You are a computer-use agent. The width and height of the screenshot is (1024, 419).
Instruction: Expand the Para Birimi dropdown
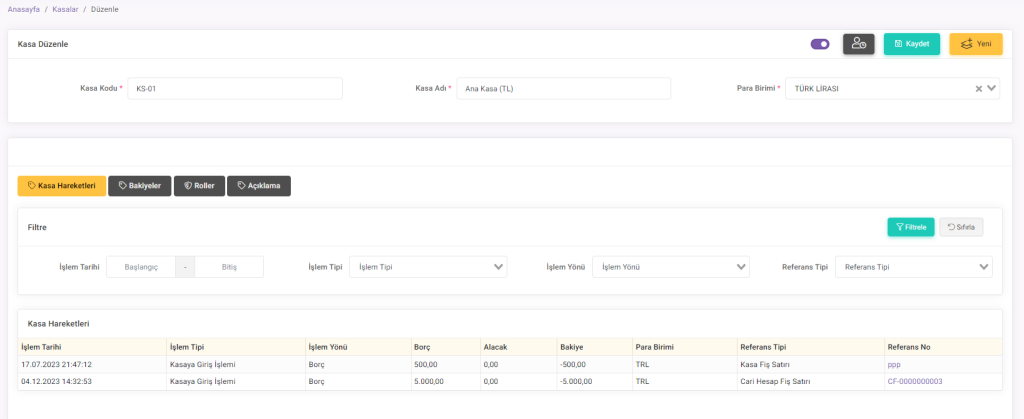tap(992, 88)
